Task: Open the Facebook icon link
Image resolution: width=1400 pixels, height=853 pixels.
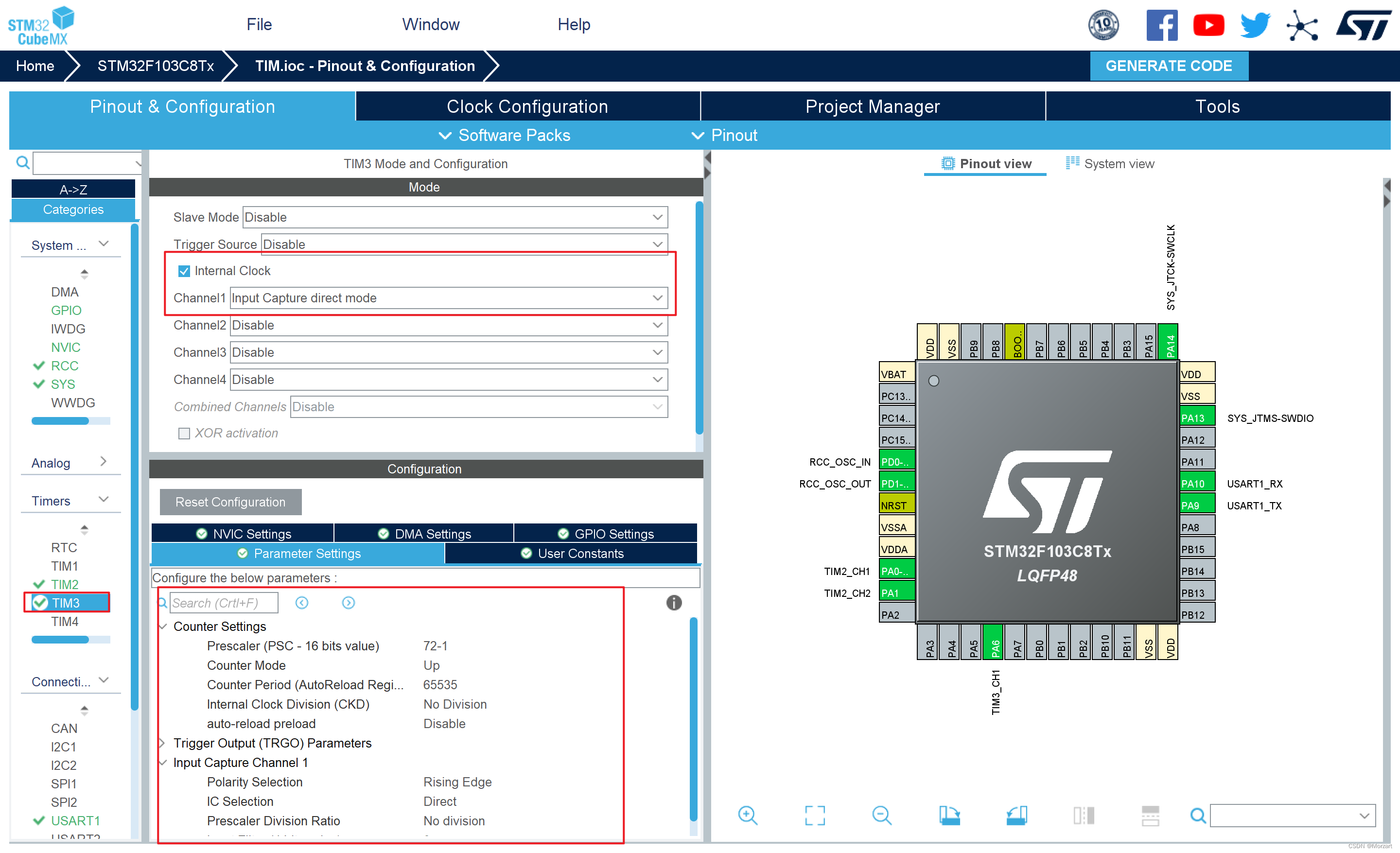Action: pyautogui.click(x=1162, y=25)
